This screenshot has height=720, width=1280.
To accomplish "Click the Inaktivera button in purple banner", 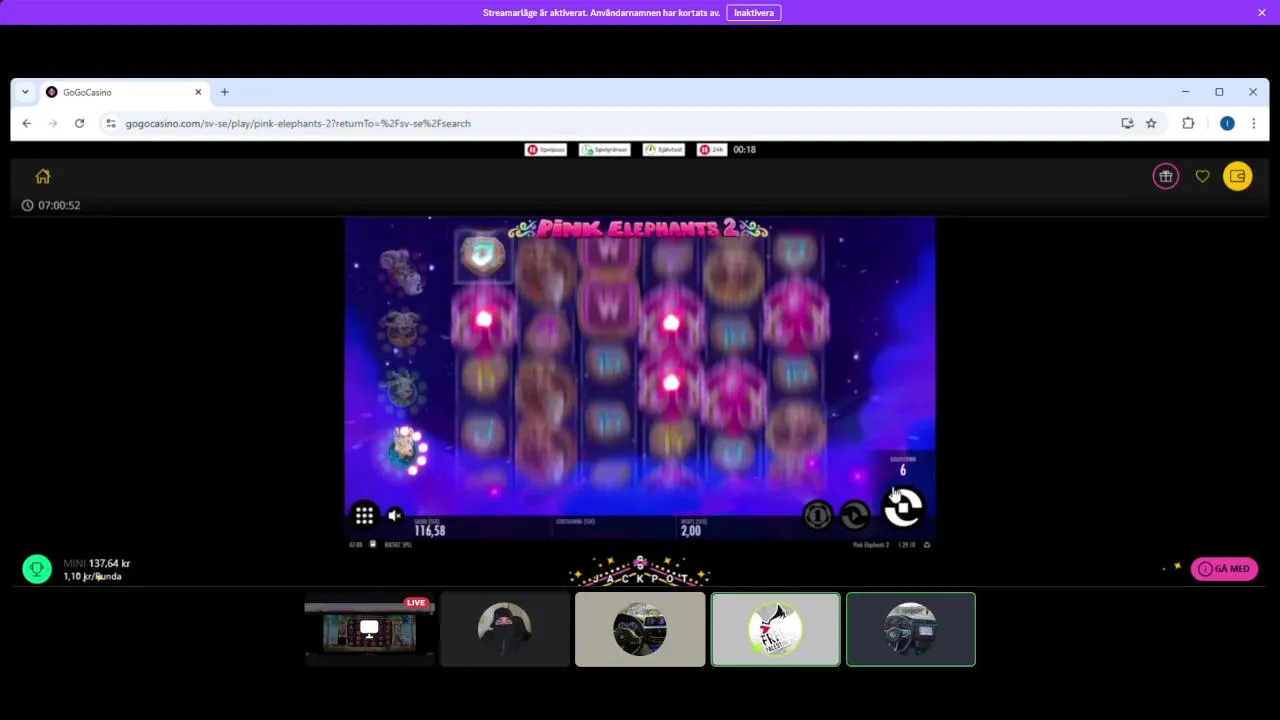I will [754, 13].
